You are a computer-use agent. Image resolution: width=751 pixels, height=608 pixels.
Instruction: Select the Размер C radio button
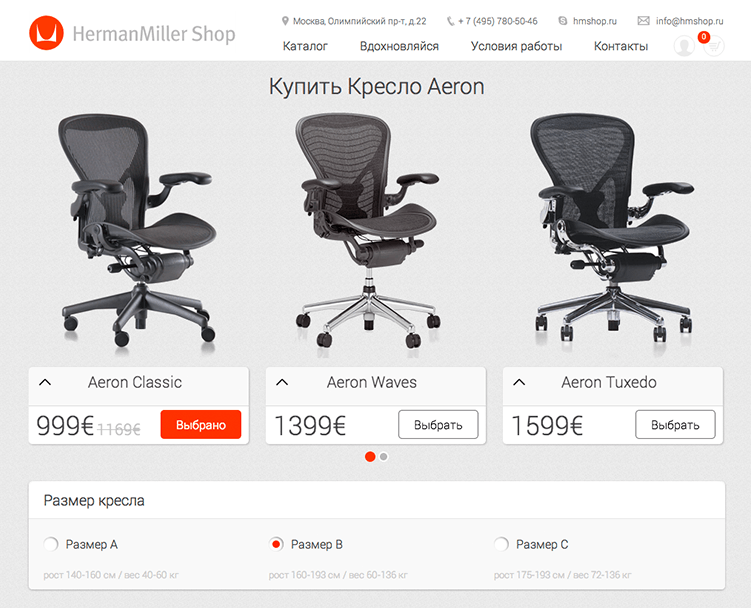coord(501,544)
